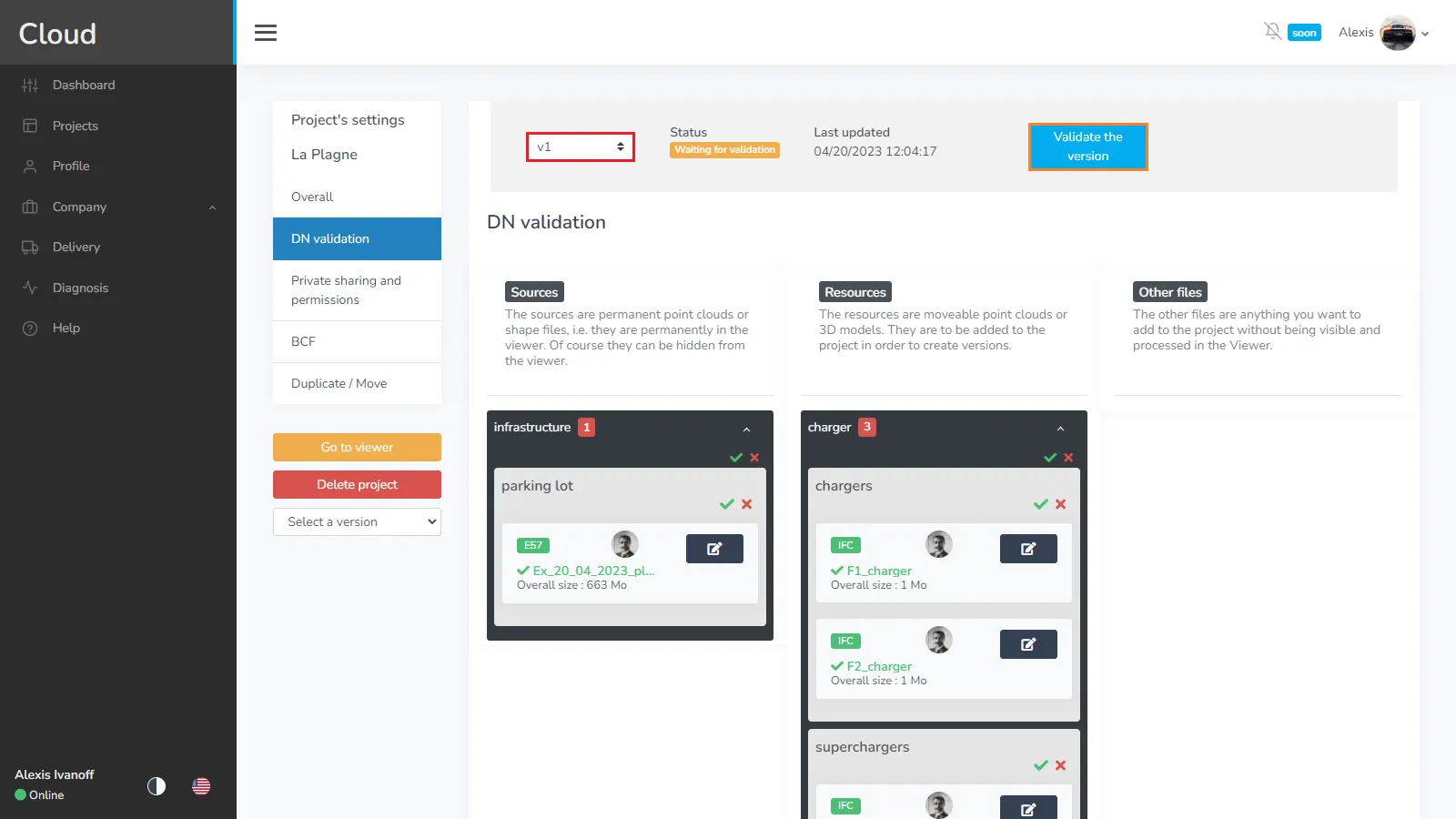This screenshot has height=819, width=1456.
Task: Approve charger category with green checkmark
Action: pyautogui.click(x=1049, y=458)
